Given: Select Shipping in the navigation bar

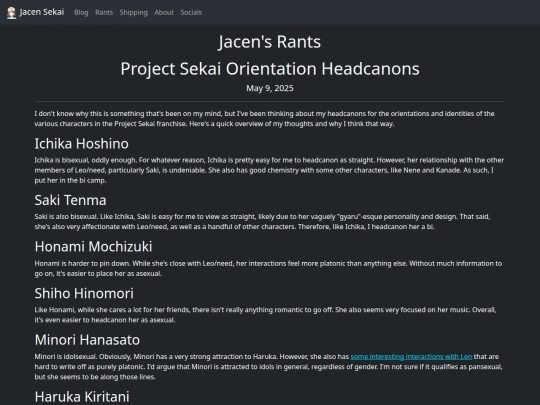Looking at the screenshot, I should point(134,13).
